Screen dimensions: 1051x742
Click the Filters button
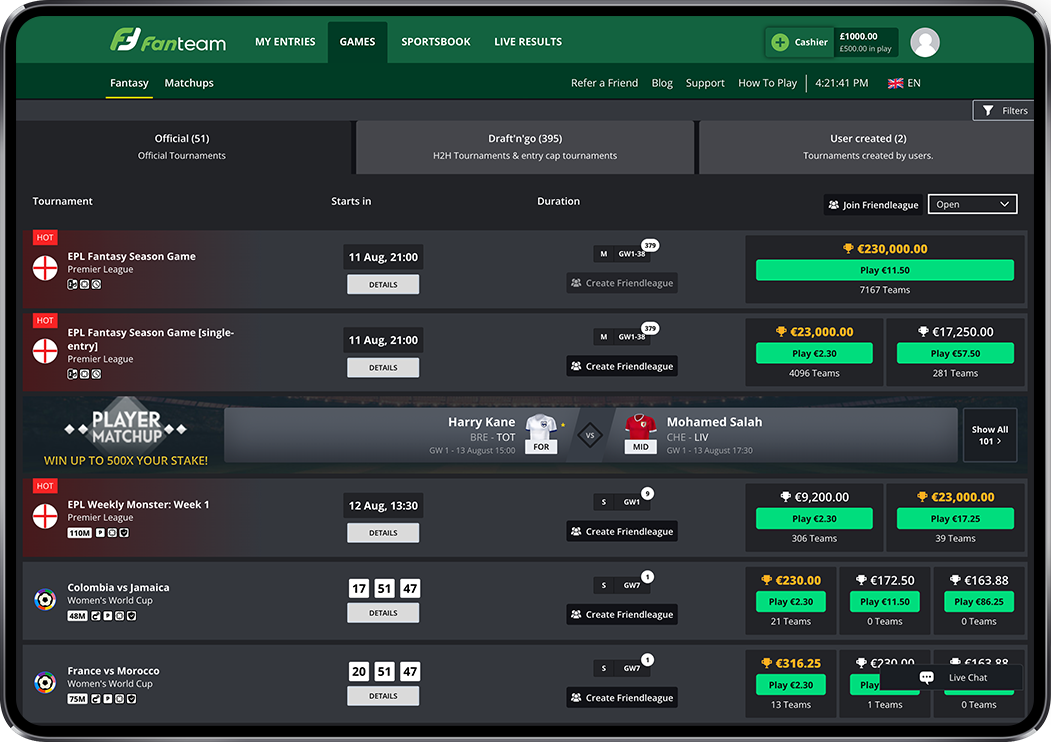[1003, 111]
